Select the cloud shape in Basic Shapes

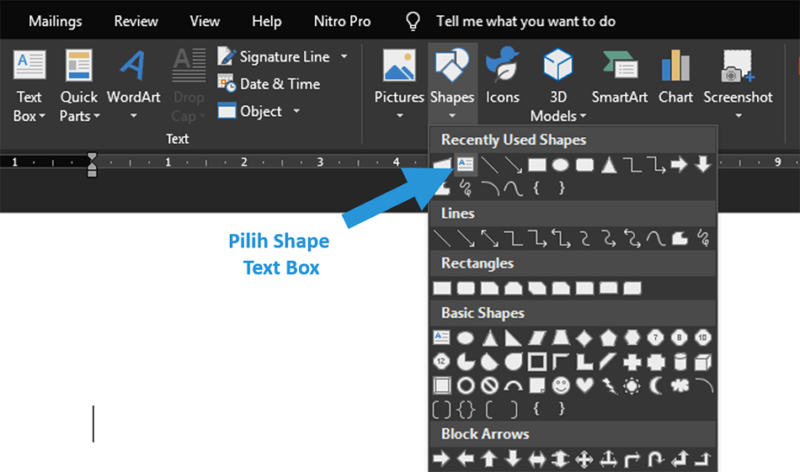coord(680,385)
